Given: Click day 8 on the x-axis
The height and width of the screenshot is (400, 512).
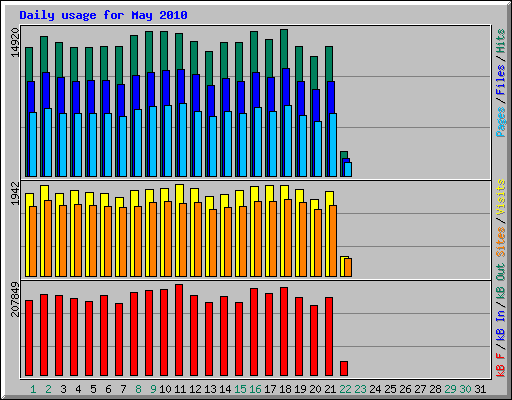Looking at the screenshot, I should 138,389.
